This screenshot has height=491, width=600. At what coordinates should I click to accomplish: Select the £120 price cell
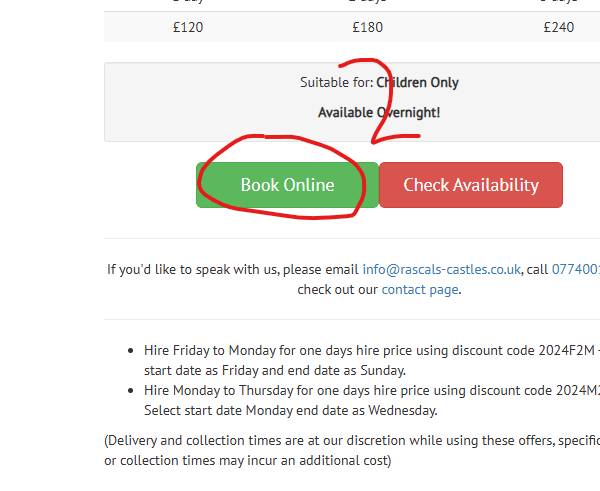pyautogui.click(x=187, y=27)
